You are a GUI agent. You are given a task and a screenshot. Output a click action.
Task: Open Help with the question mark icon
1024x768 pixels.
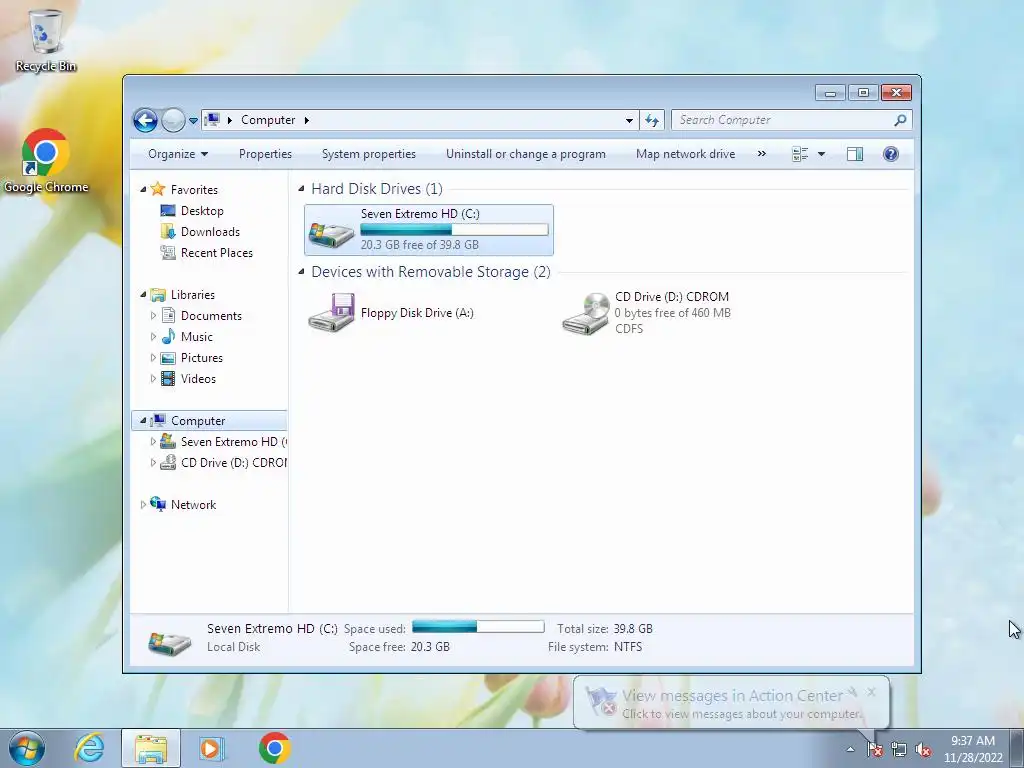(x=891, y=154)
